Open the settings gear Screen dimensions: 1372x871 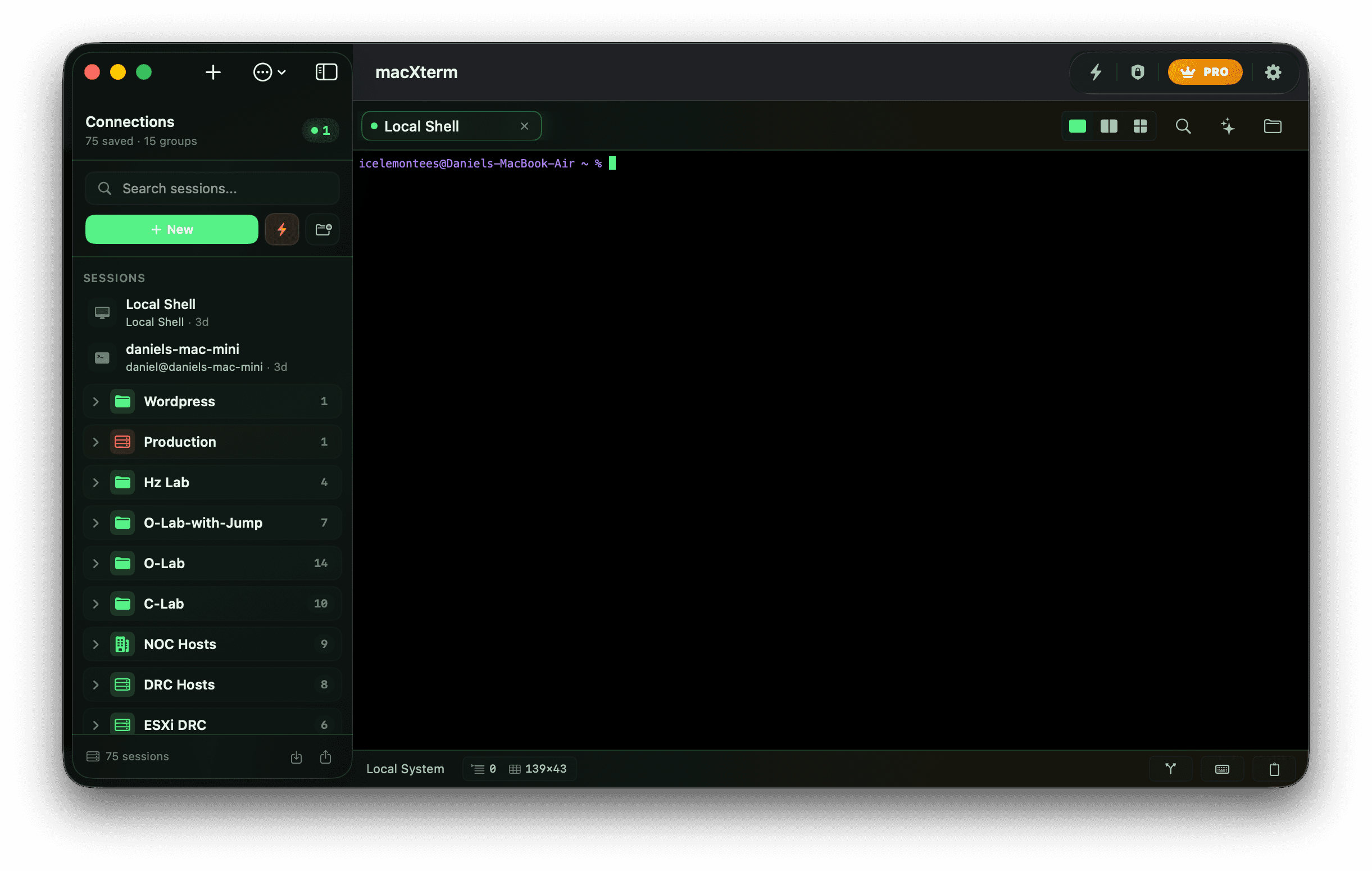pos(1274,72)
